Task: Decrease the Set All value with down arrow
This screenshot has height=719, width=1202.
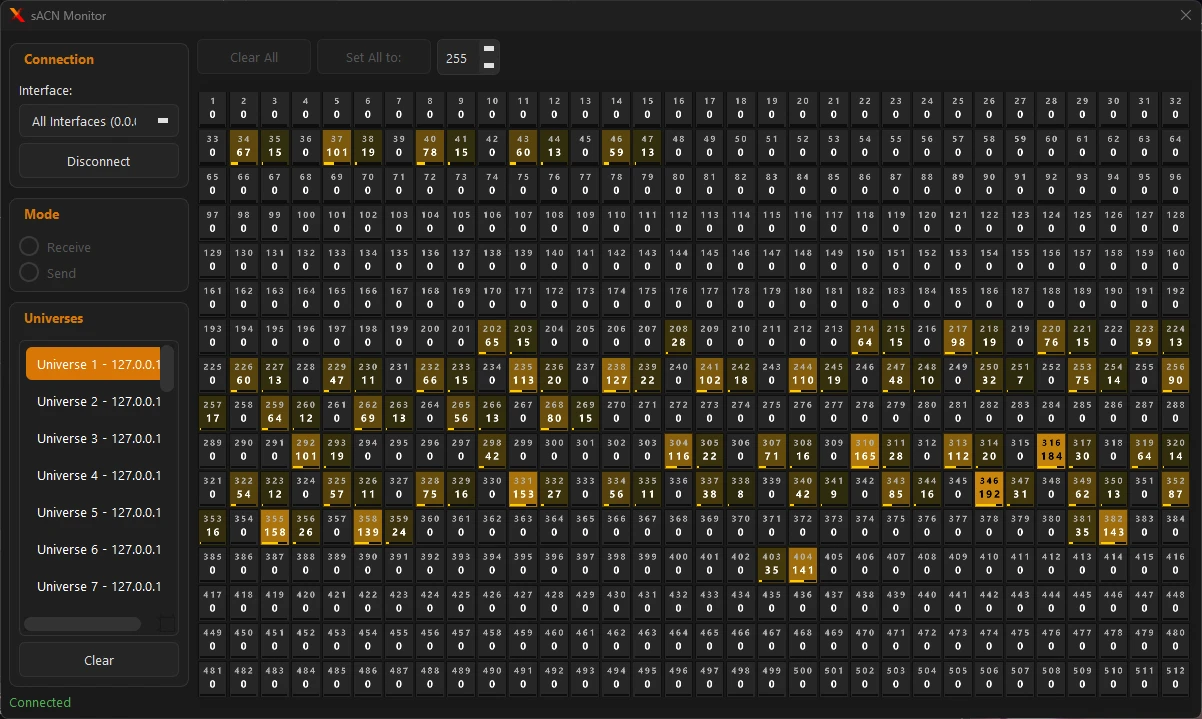Action: click(489, 65)
